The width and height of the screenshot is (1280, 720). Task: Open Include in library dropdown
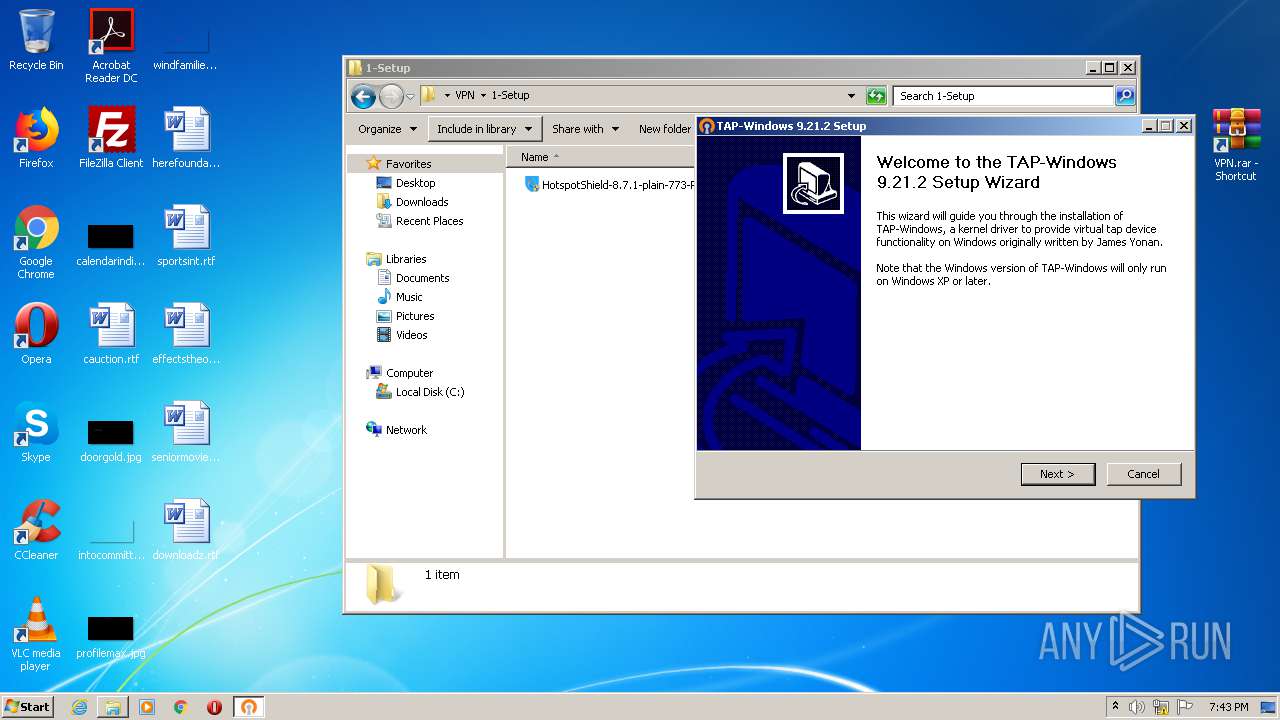tap(485, 129)
